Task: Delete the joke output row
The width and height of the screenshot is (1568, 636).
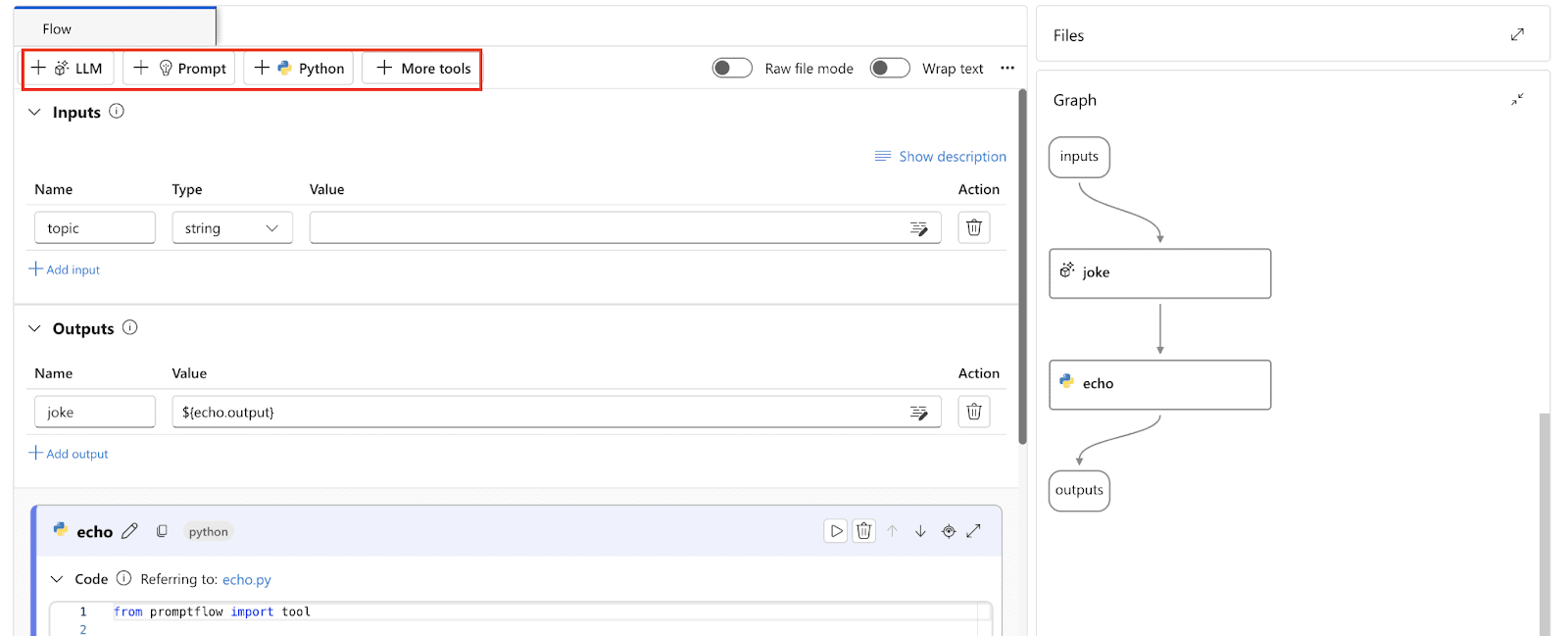Action: pyautogui.click(x=974, y=412)
